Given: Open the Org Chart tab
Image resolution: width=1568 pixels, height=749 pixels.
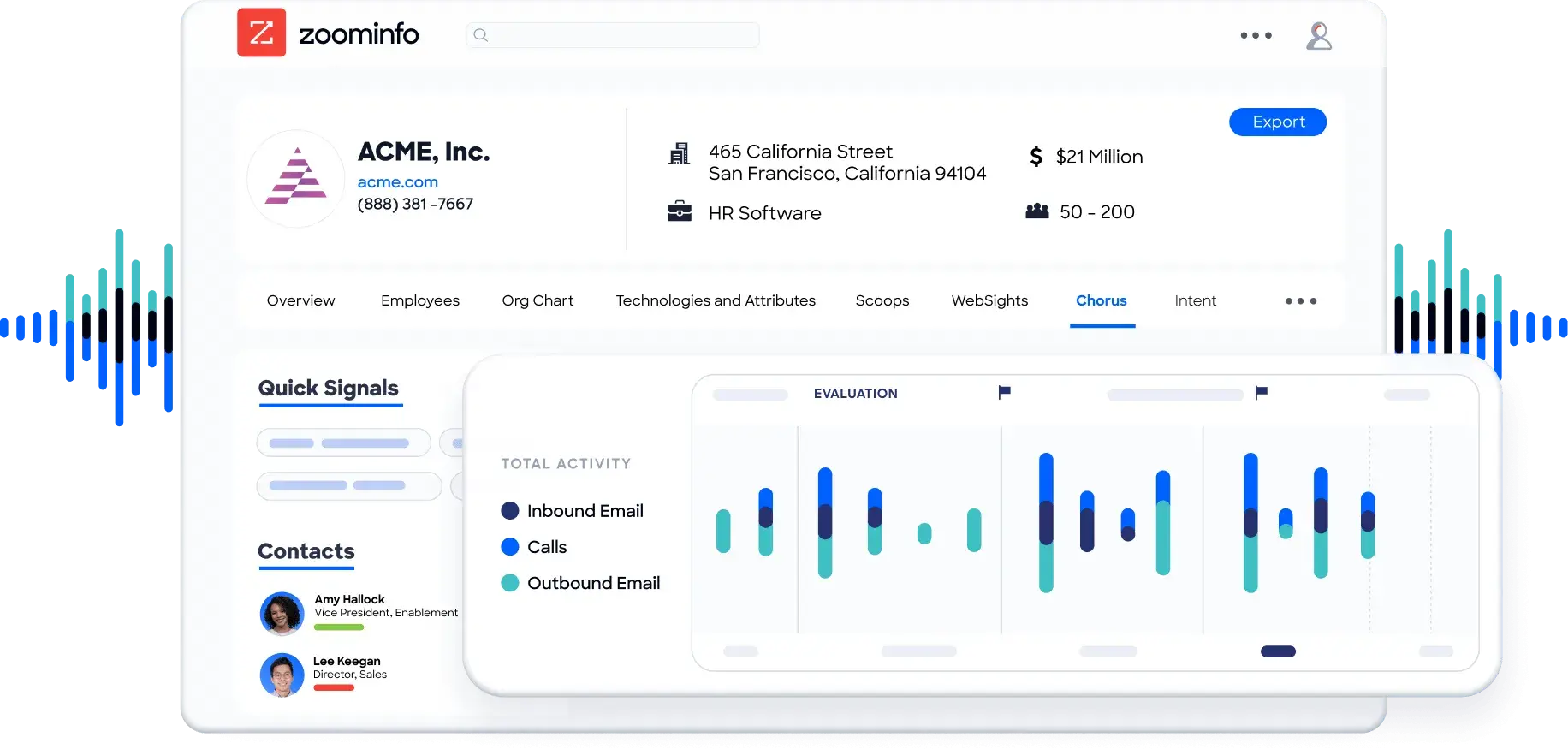Looking at the screenshot, I should (x=538, y=301).
